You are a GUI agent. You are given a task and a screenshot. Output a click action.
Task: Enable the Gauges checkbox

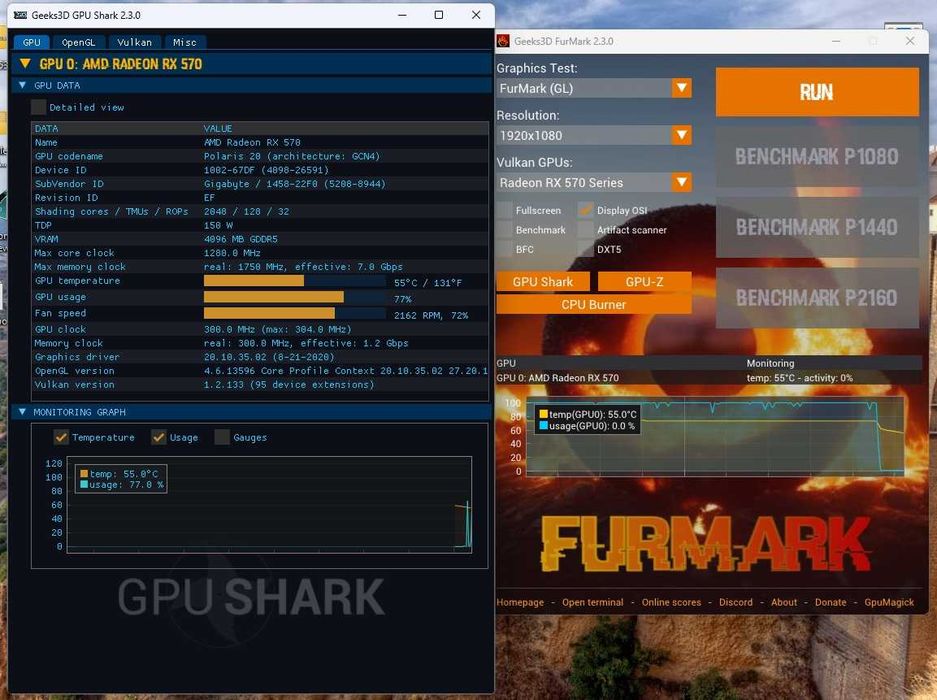point(222,438)
